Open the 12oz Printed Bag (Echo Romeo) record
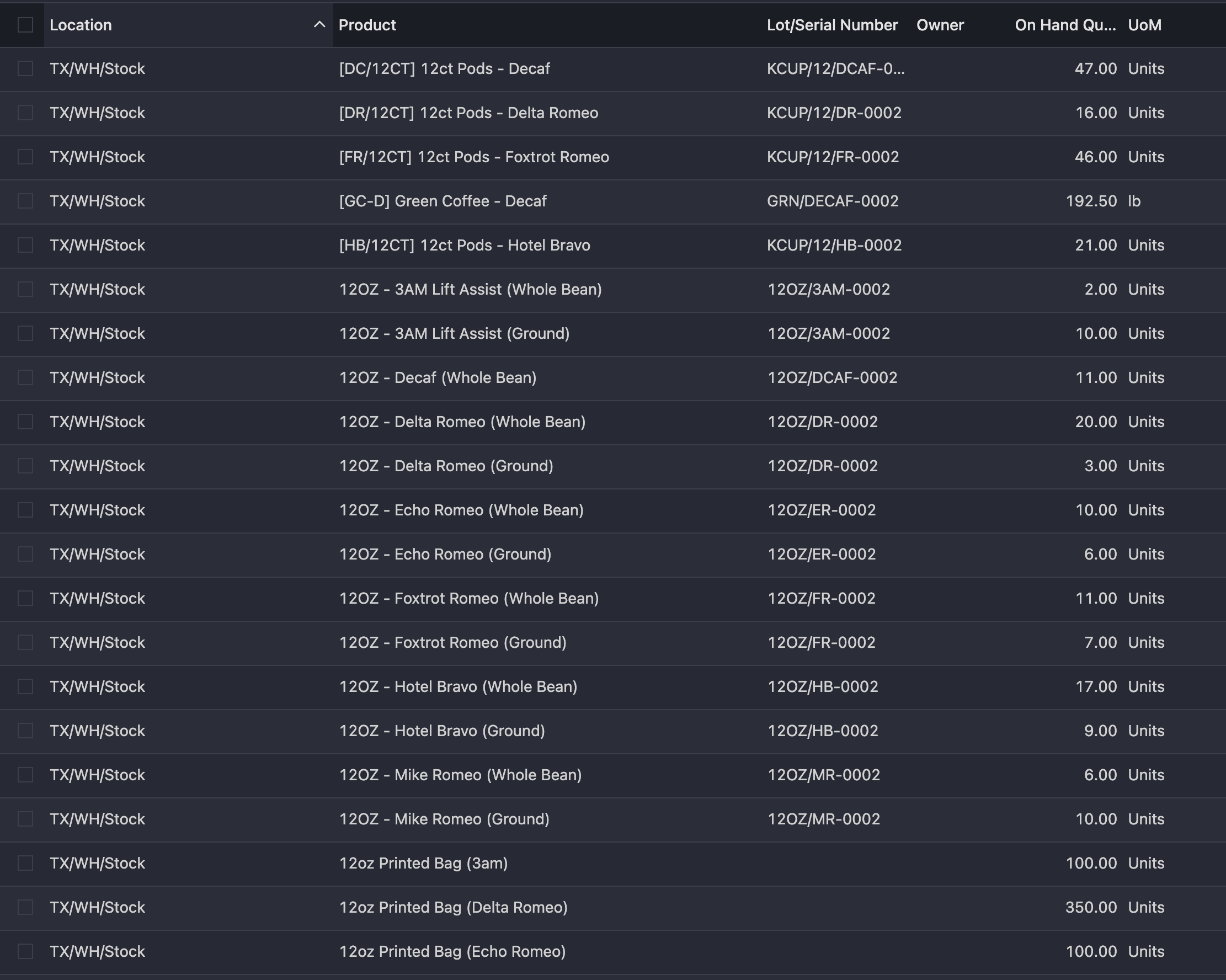 [x=453, y=951]
